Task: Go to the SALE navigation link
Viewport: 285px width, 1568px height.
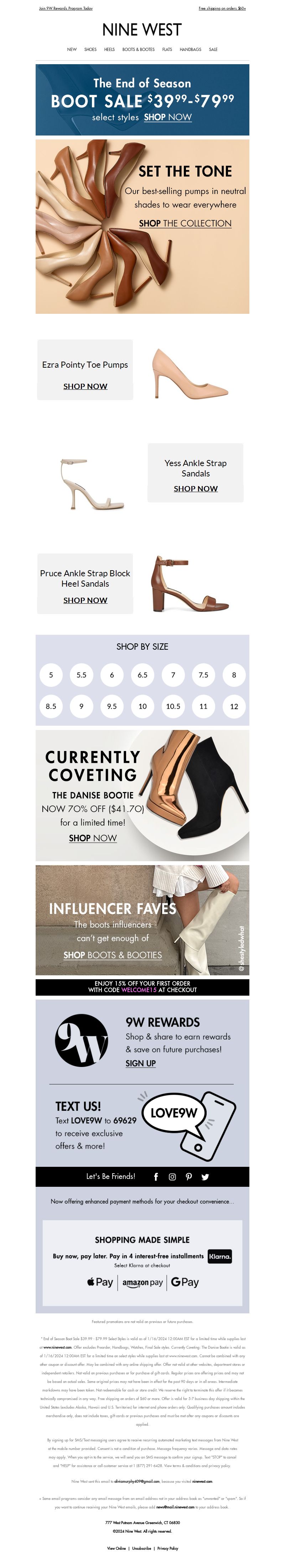Action: (x=213, y=49)
